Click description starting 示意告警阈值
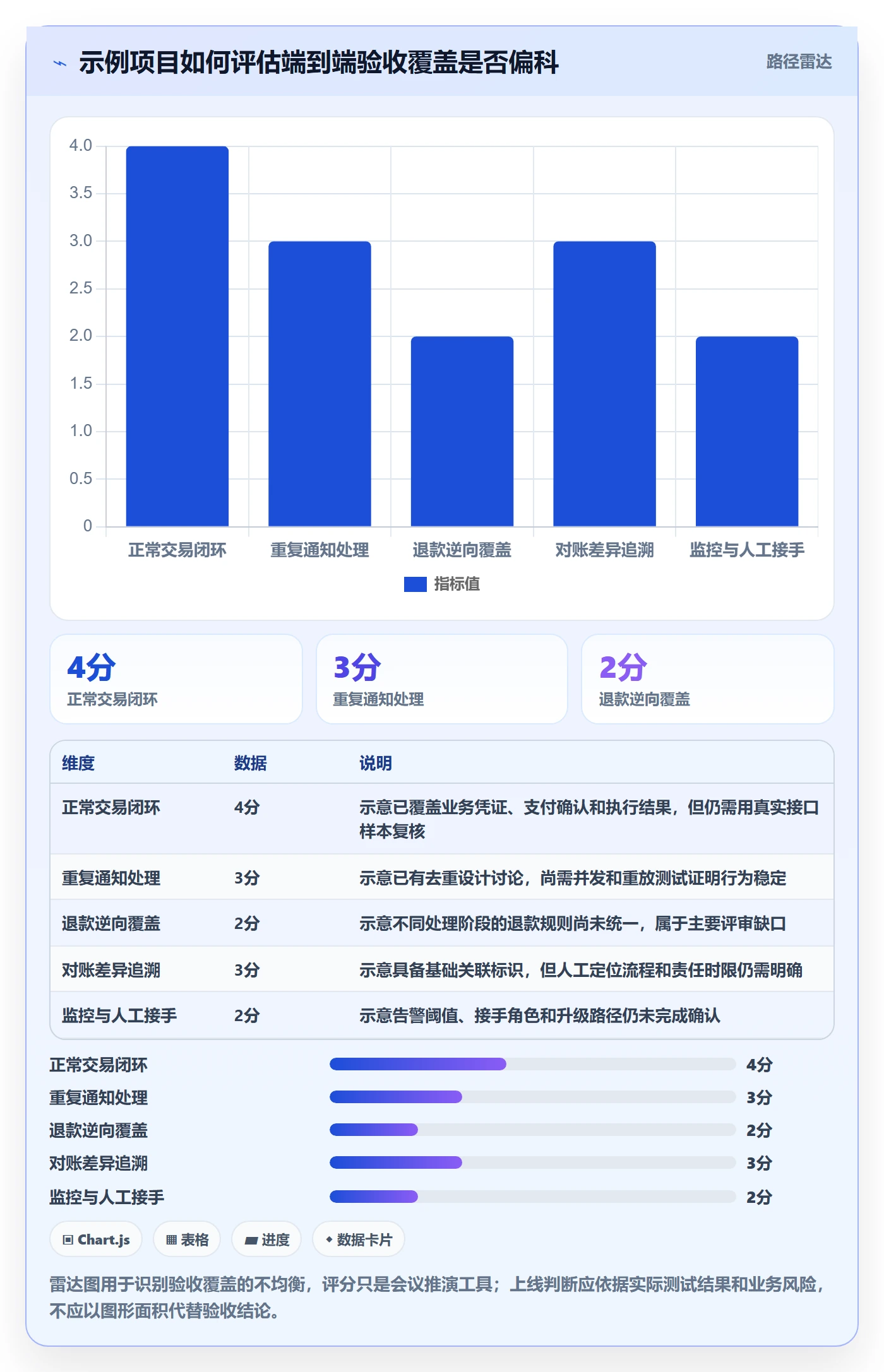This screenshot has height=1372, width=884. point(540,1015)
